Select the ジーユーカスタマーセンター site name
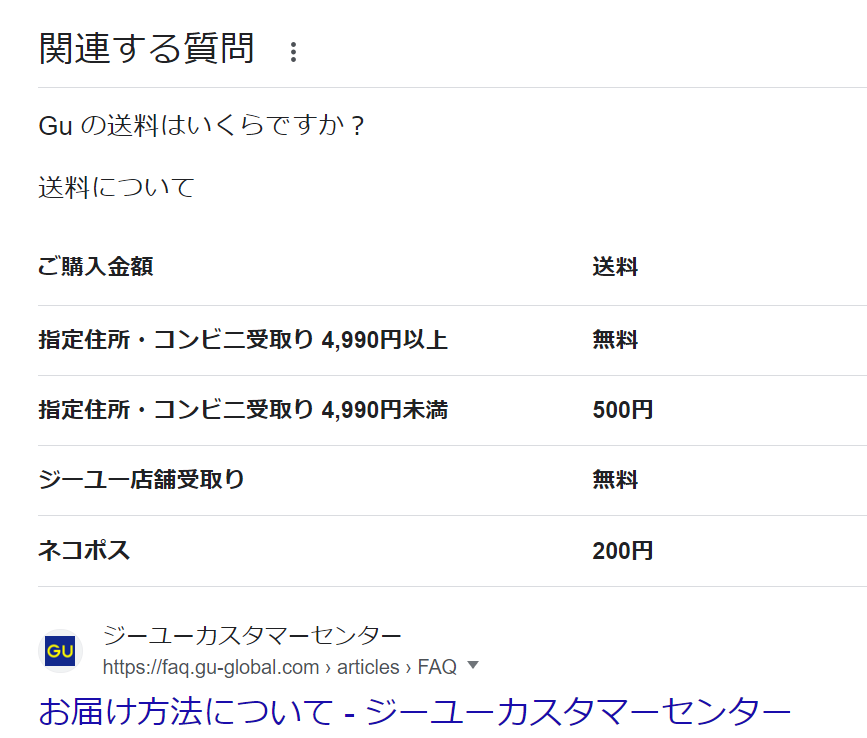The width and height of the screenshot is (867, 738). pyautogui.click(x=252, y=635)
